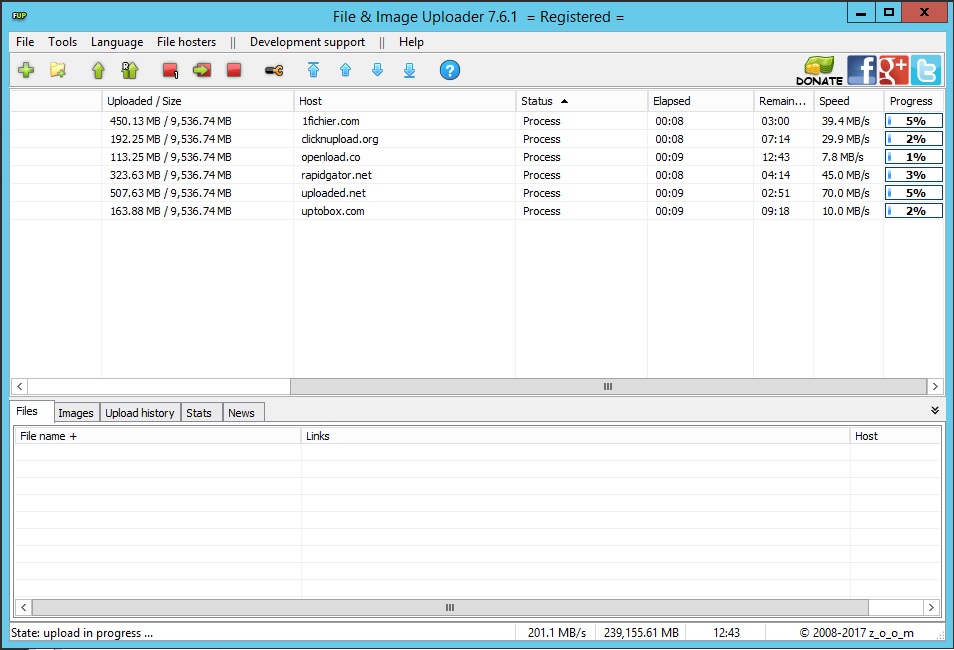The image size is (954, 650).
Task: Click the red stop icon with number one
Action: coord(170,70)
